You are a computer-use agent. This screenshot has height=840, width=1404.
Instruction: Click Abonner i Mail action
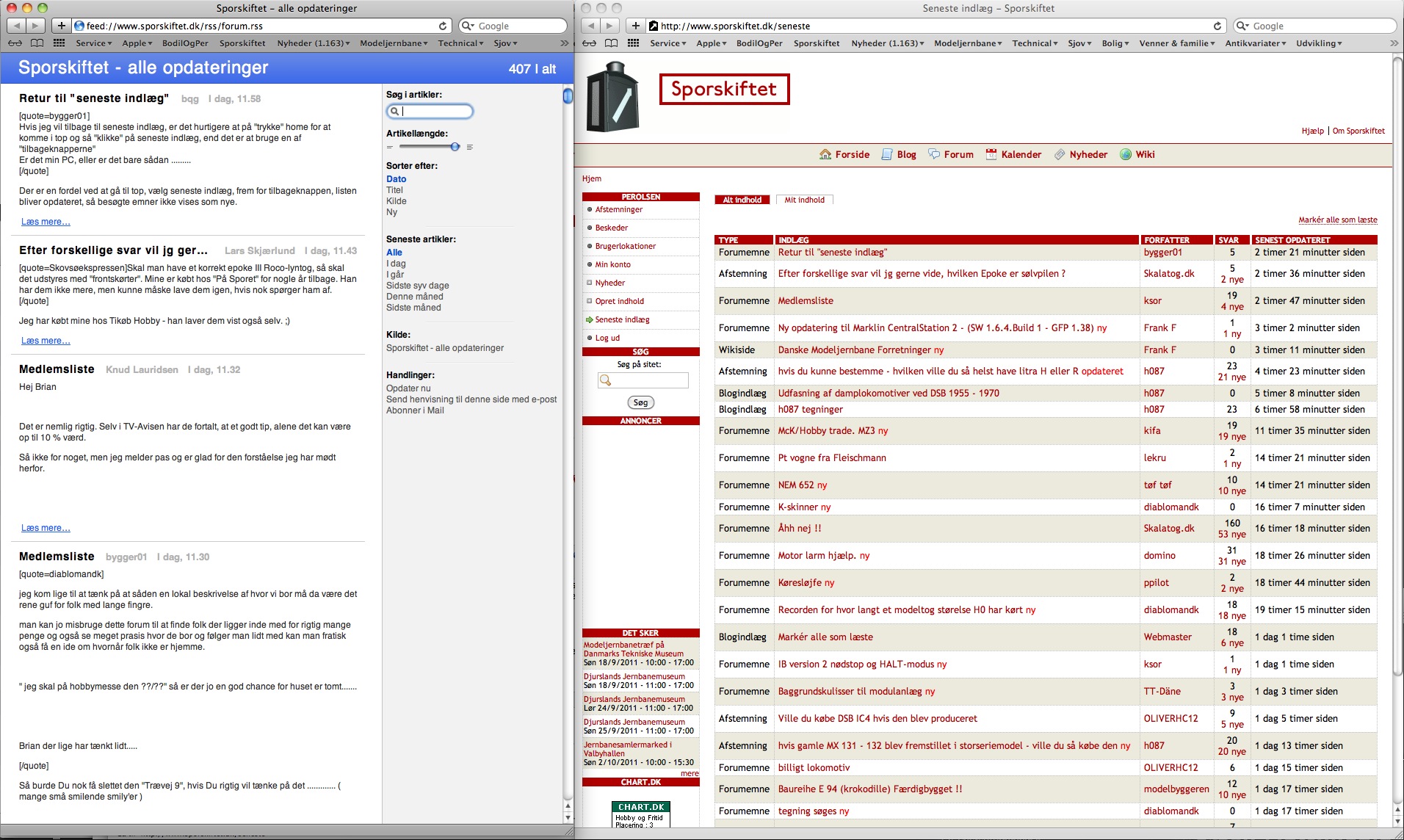point(415,410)
